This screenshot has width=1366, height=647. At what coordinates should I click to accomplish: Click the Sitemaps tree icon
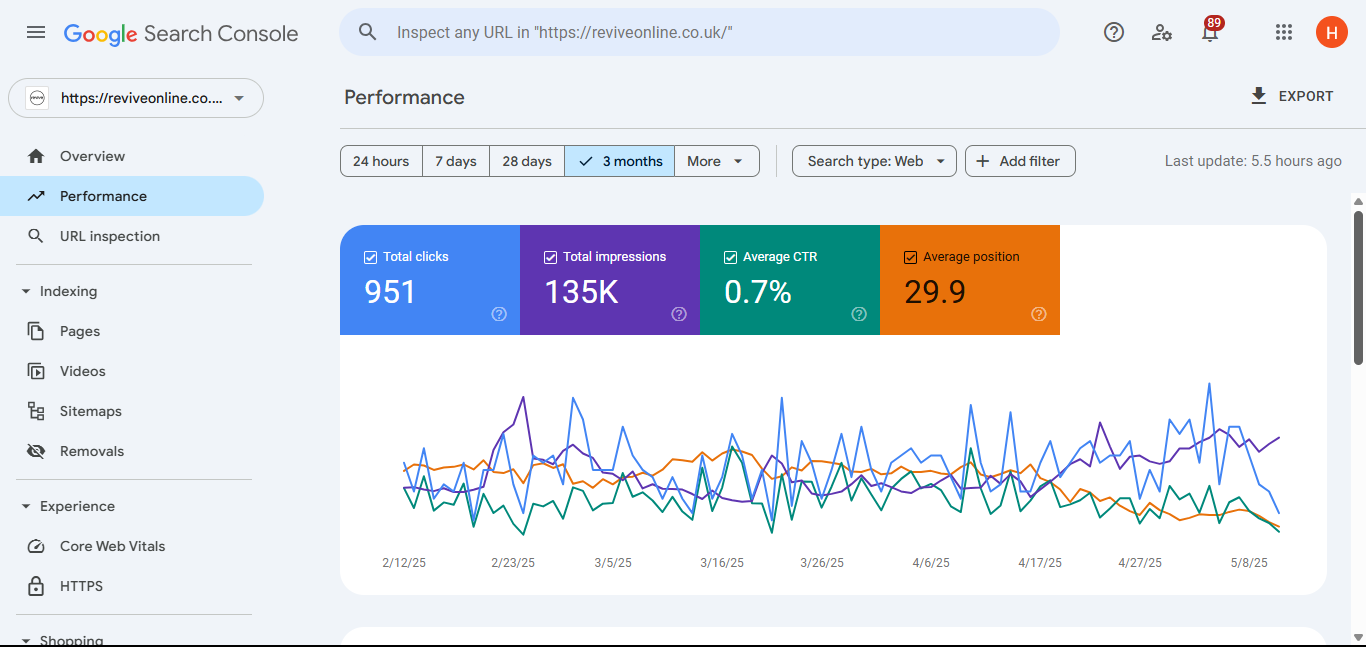[36, 411]
